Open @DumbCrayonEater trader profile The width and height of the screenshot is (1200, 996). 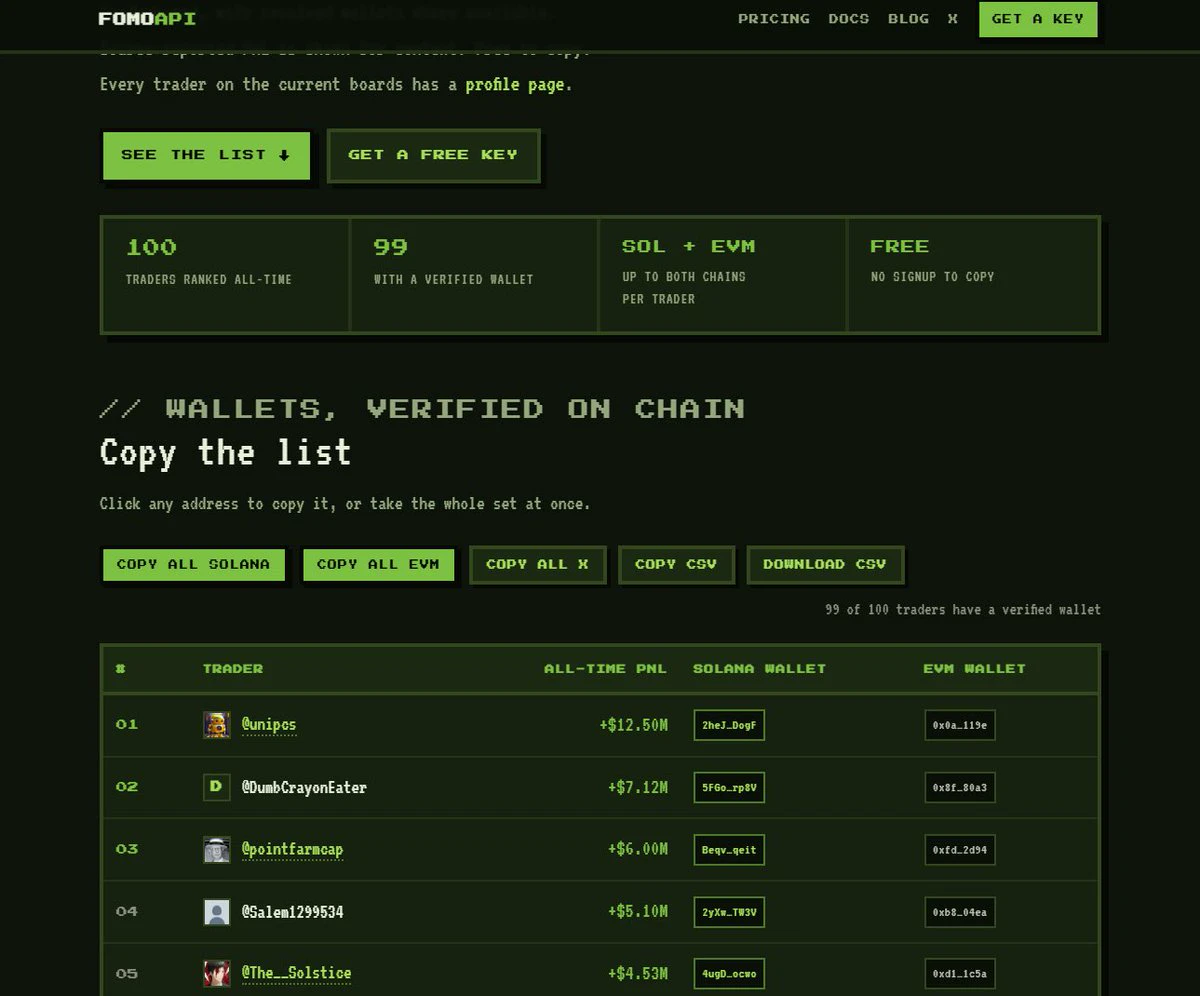coord(304,788)
